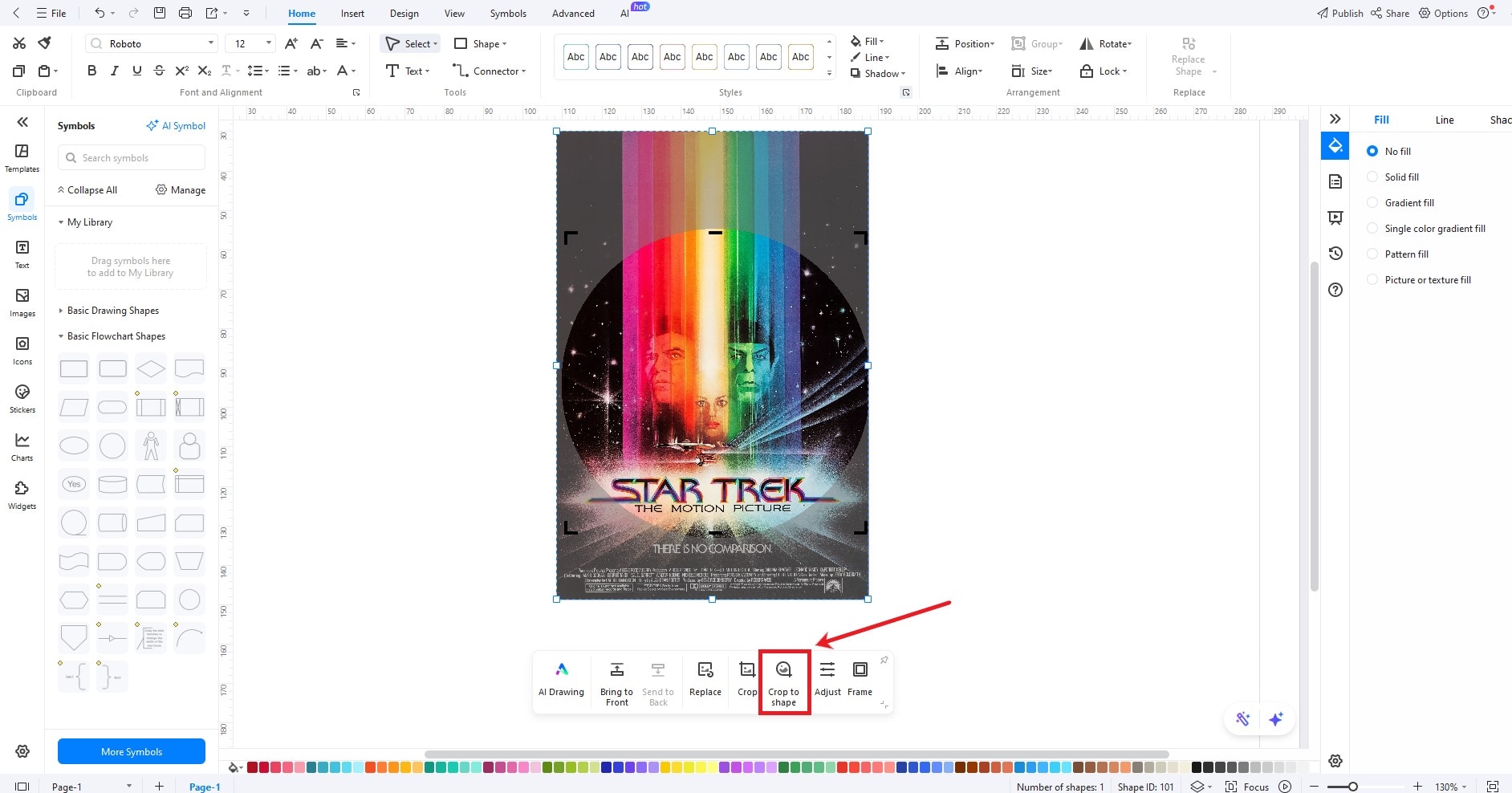The width and height of the screenshot is (1512, 793).
Task: Click the Undo arrow icon
Action: [100, 13]
